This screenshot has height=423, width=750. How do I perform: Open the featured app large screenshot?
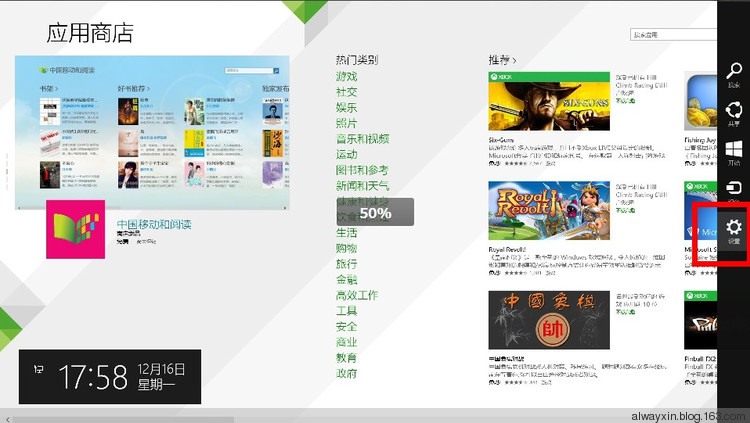pos(152,133)
